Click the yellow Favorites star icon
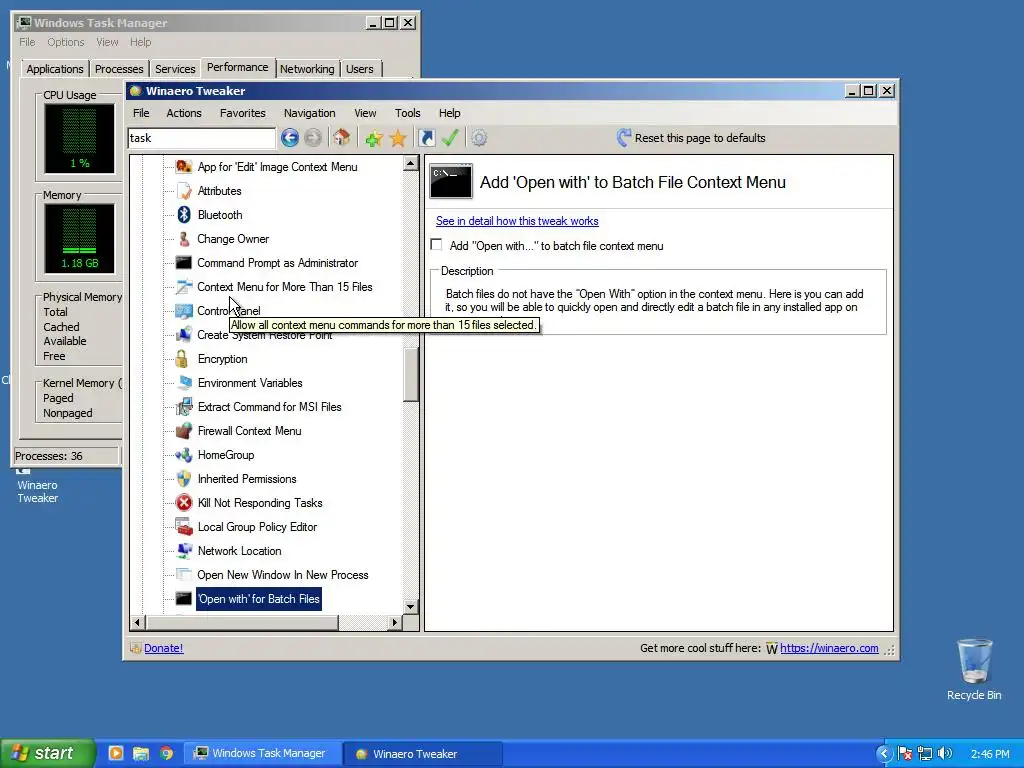 pos(398,138)
